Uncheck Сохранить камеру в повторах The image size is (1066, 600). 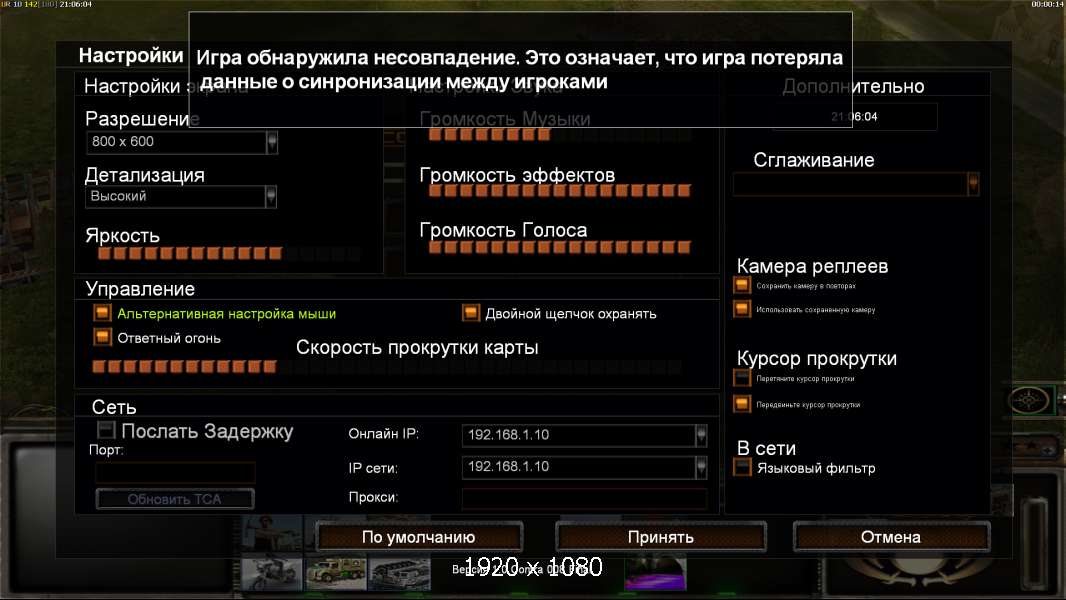coord(742,285)
